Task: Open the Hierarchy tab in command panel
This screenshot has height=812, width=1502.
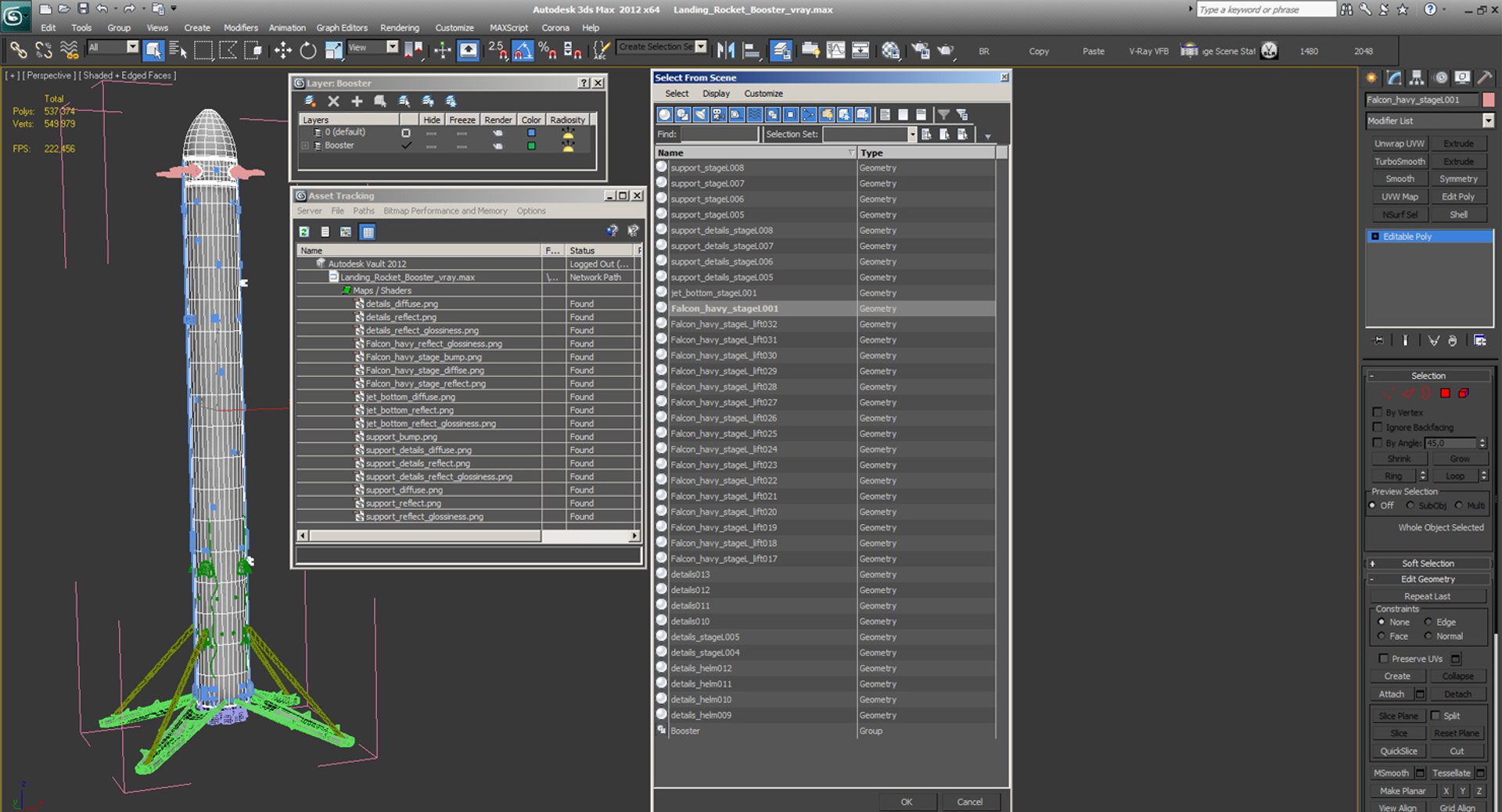Action: pyautogui.click(x=1417, y=77)
